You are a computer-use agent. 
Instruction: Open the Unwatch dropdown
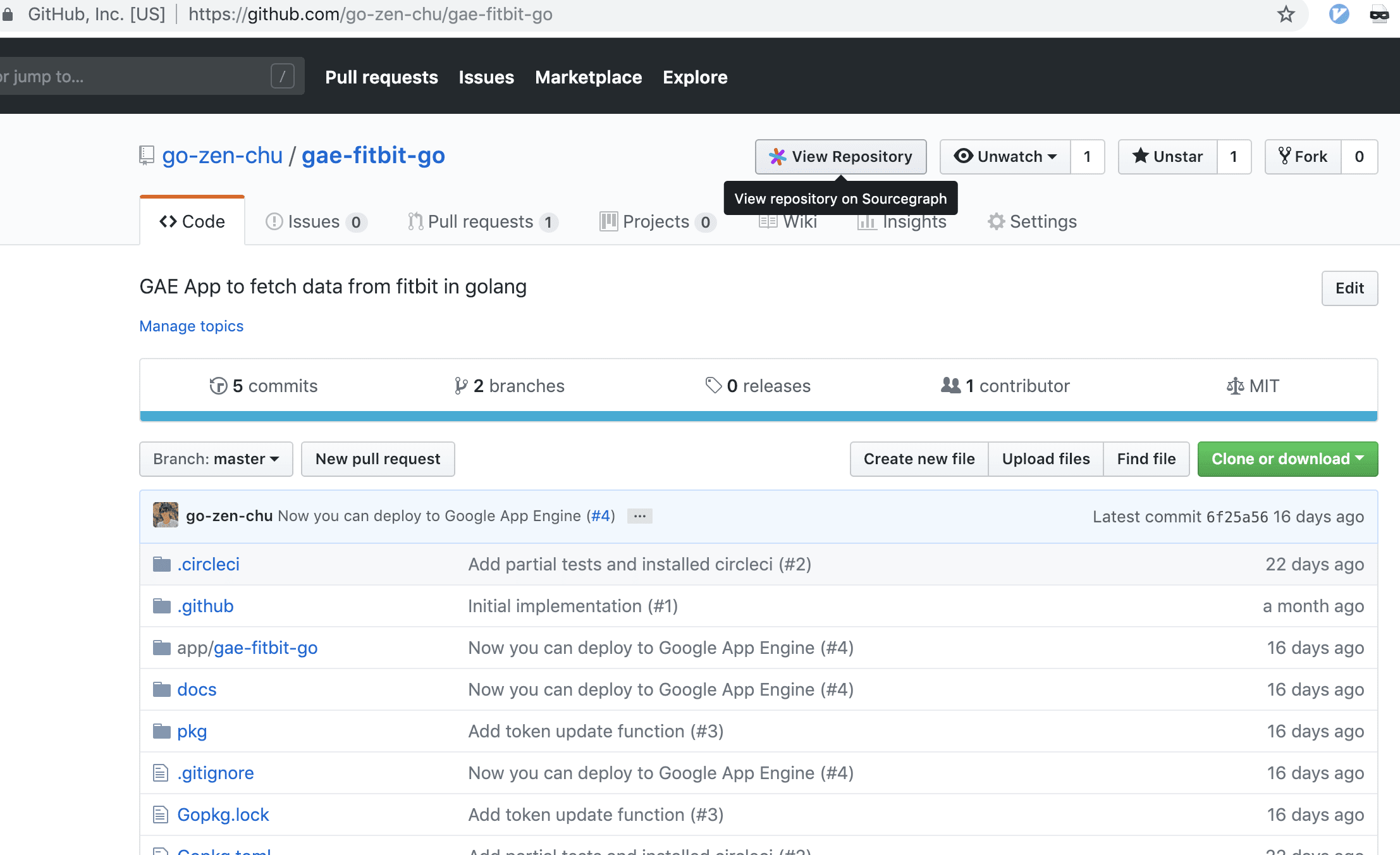pyautogui.click(x=1005, y=156)
